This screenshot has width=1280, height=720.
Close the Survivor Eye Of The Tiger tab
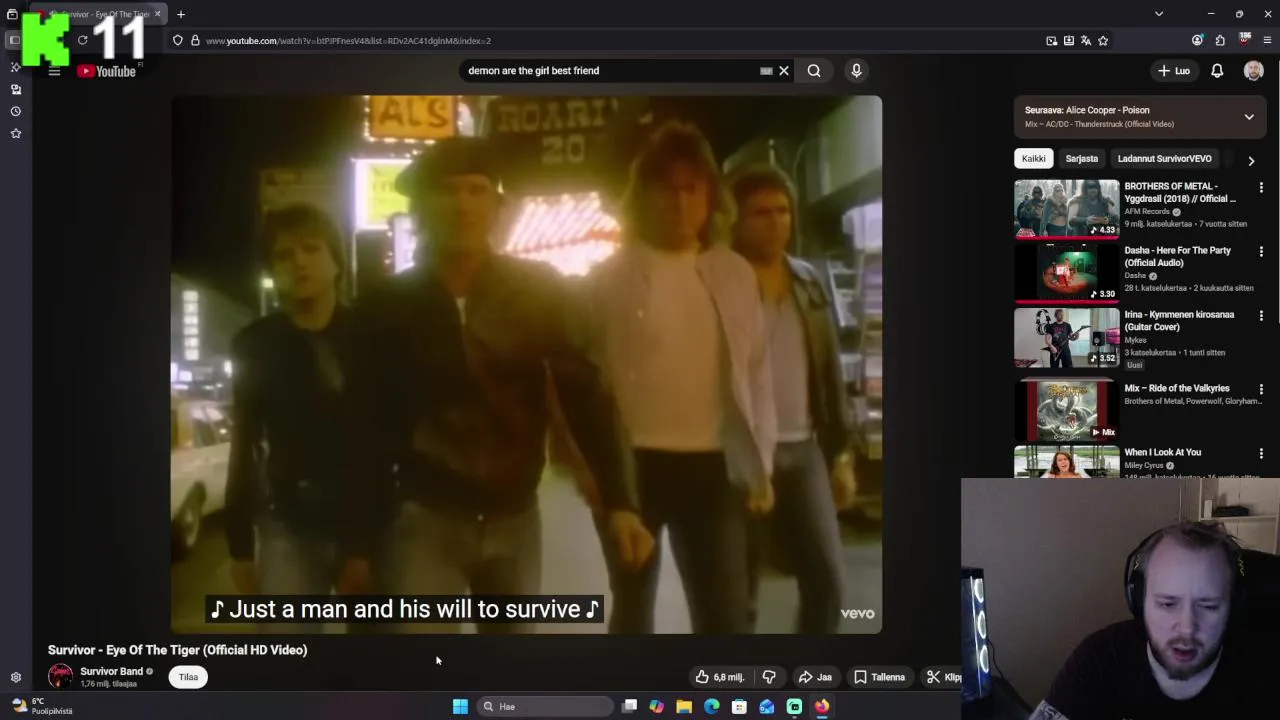point(157,14)
